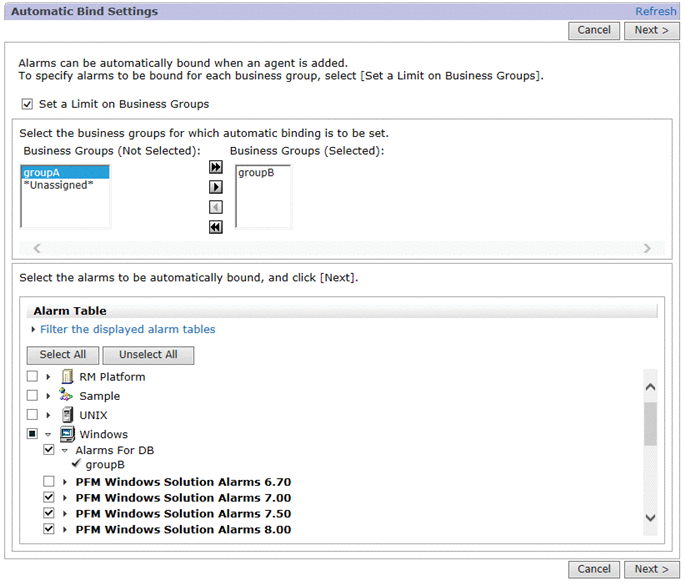Click the Sample alarm table icon

[x=67, y=396]
